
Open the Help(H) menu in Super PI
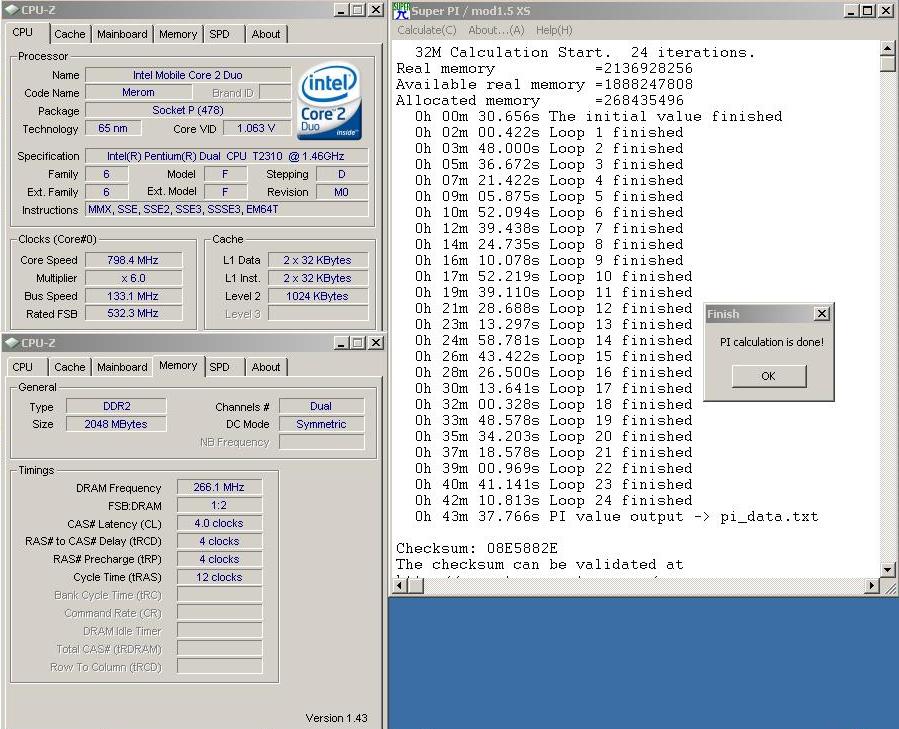(x=554, y=30)
